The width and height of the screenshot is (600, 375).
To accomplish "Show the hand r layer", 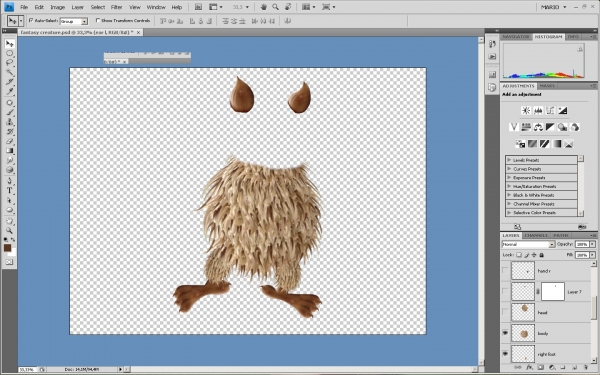I will pos(505,271).
